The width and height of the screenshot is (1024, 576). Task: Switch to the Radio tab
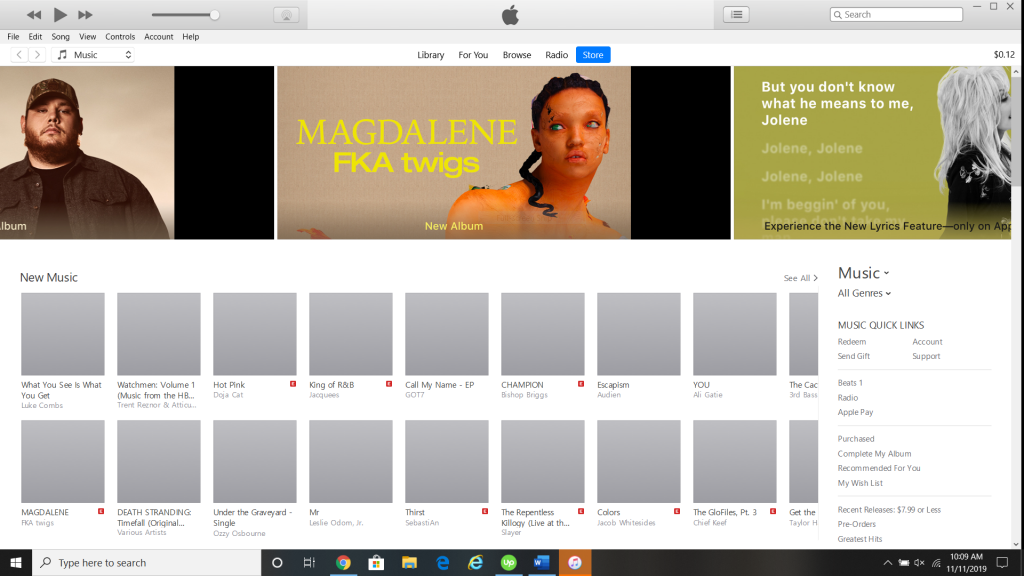tap(556, 55)
